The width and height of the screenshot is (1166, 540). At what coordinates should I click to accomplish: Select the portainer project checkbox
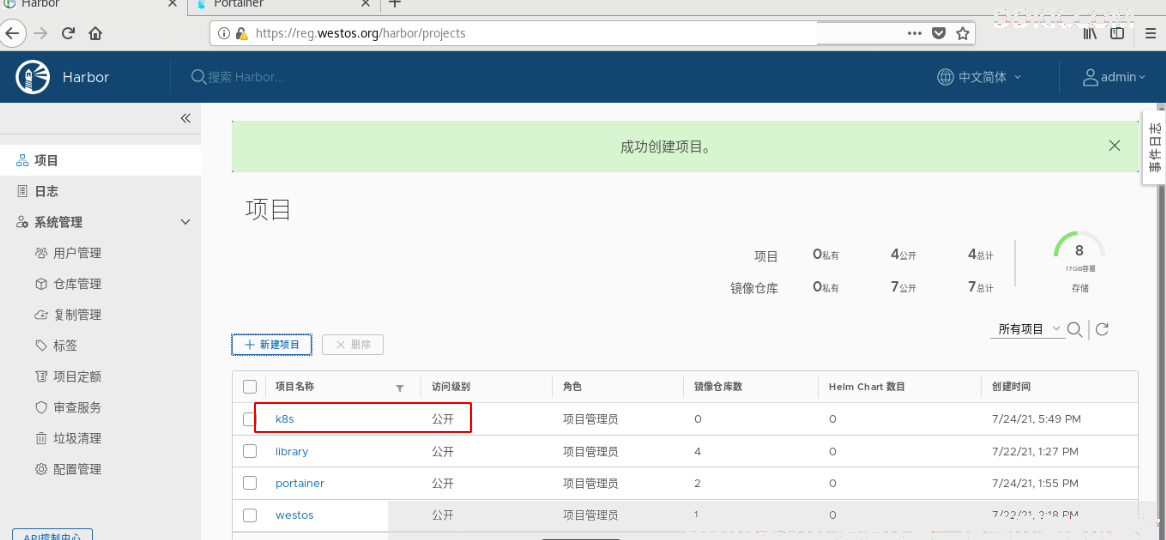point(250,483)
